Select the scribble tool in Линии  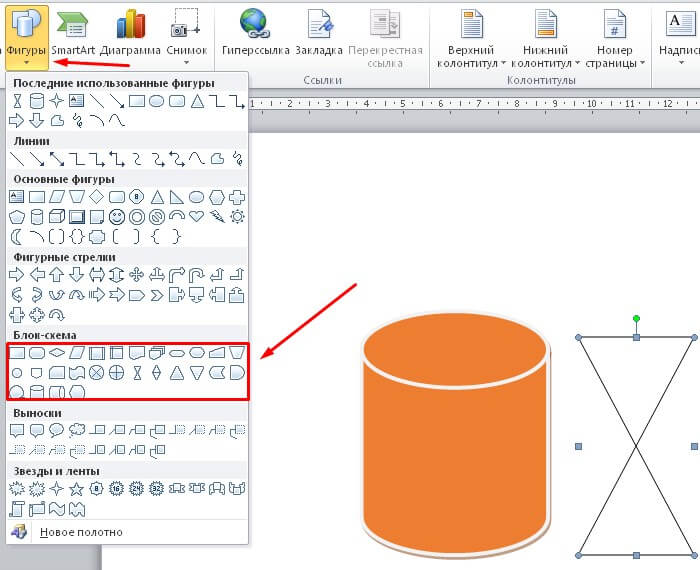238,159
